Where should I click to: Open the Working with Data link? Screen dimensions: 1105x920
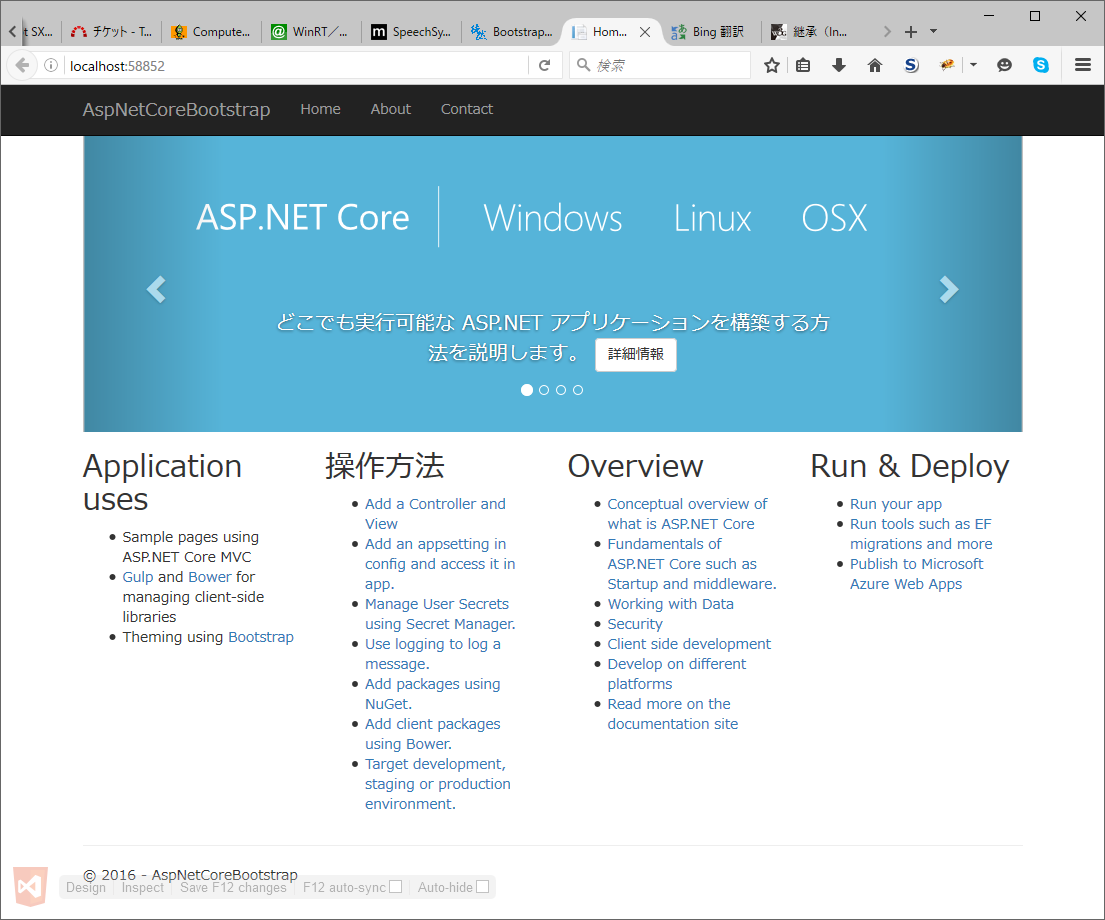point(670,604)
